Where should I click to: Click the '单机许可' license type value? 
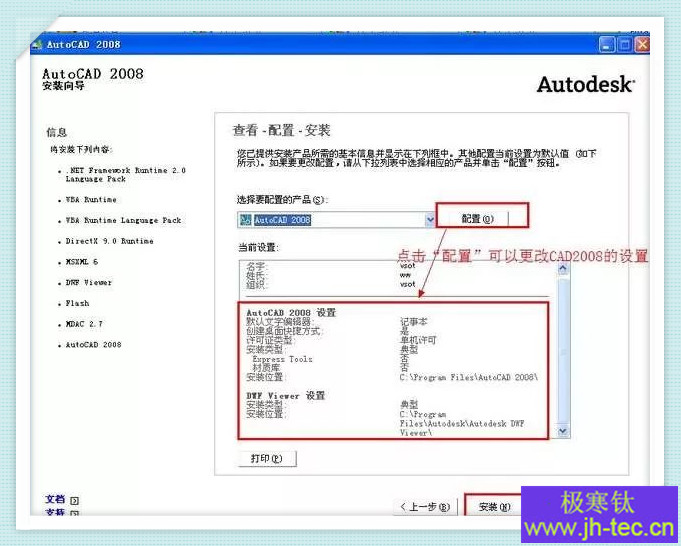coord(418,340)
